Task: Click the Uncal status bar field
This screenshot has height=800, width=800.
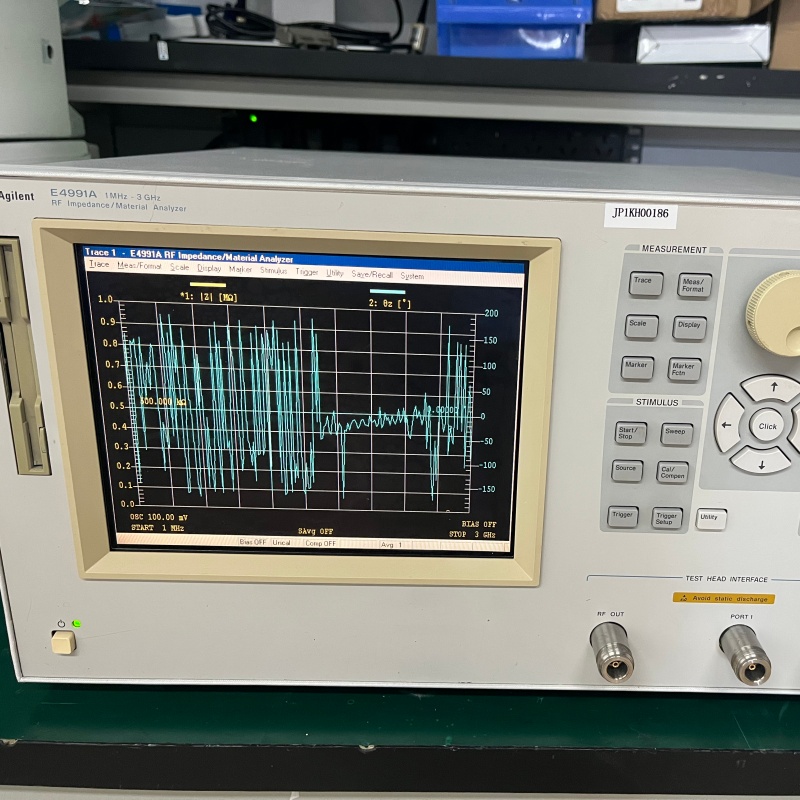Action: coord(281,542)
